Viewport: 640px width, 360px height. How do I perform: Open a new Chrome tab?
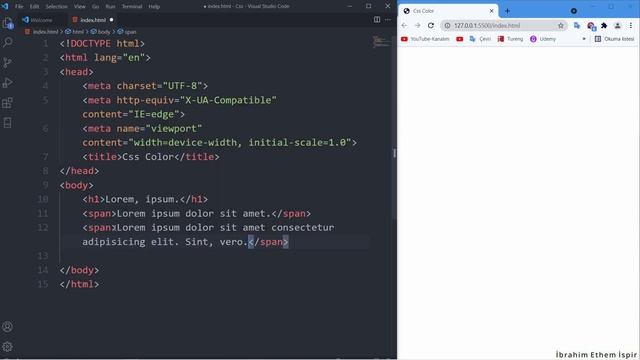click(507, 11)
